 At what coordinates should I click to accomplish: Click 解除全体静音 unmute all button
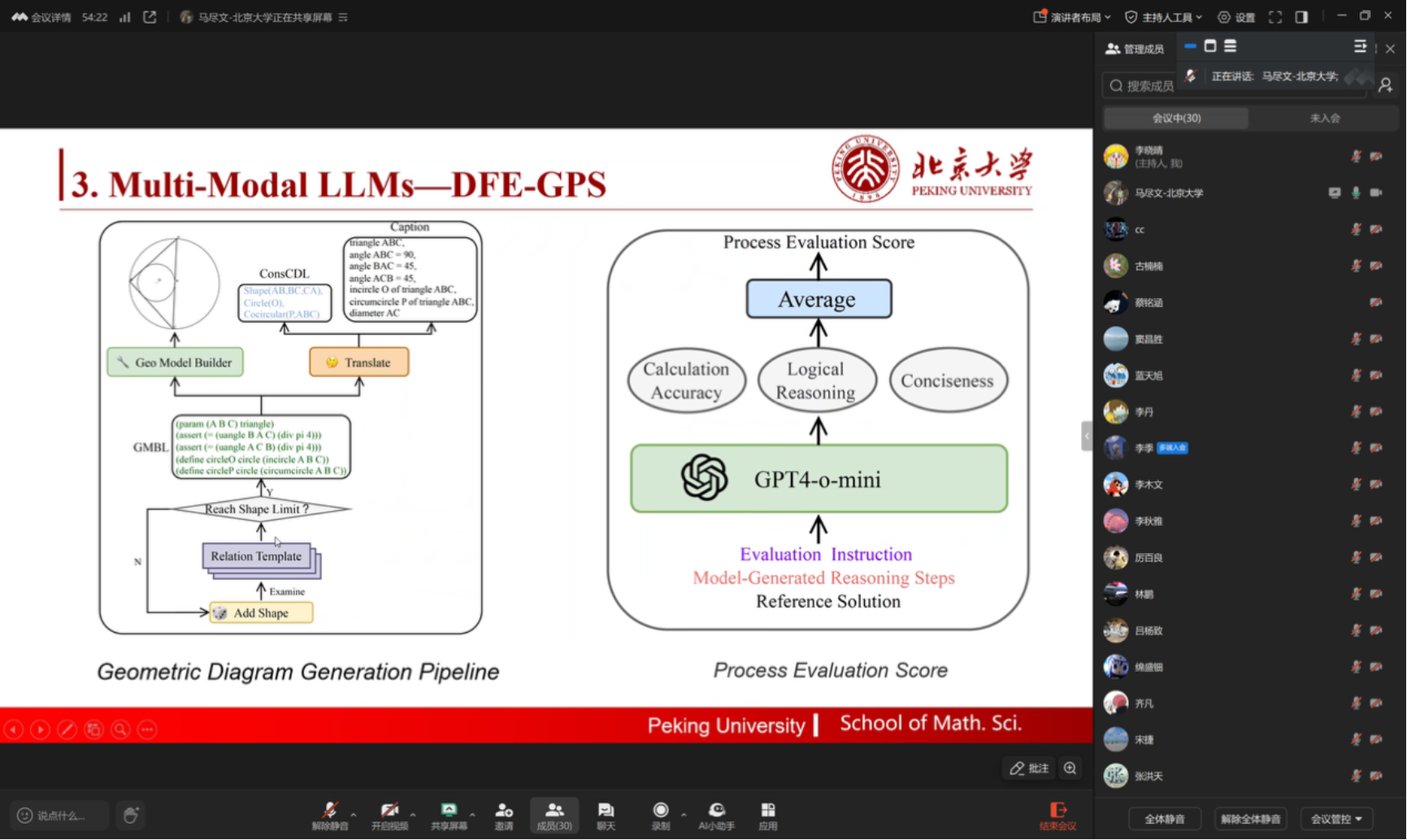(x=1250, y=819)
